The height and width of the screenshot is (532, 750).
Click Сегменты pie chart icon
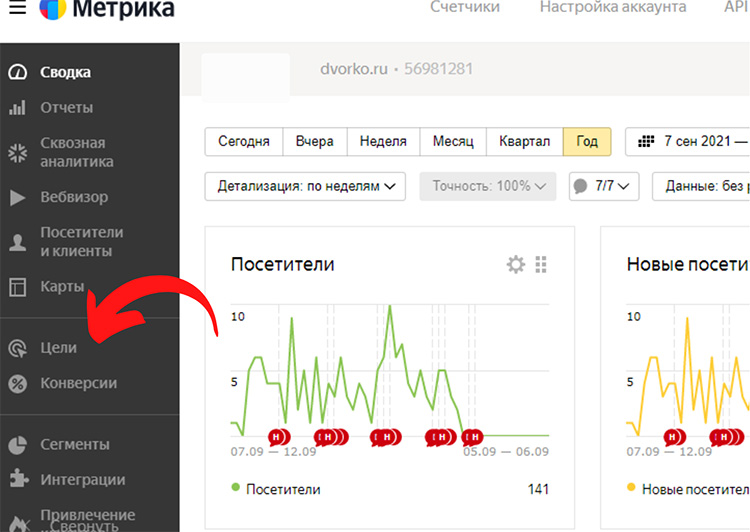coord(18,445)
